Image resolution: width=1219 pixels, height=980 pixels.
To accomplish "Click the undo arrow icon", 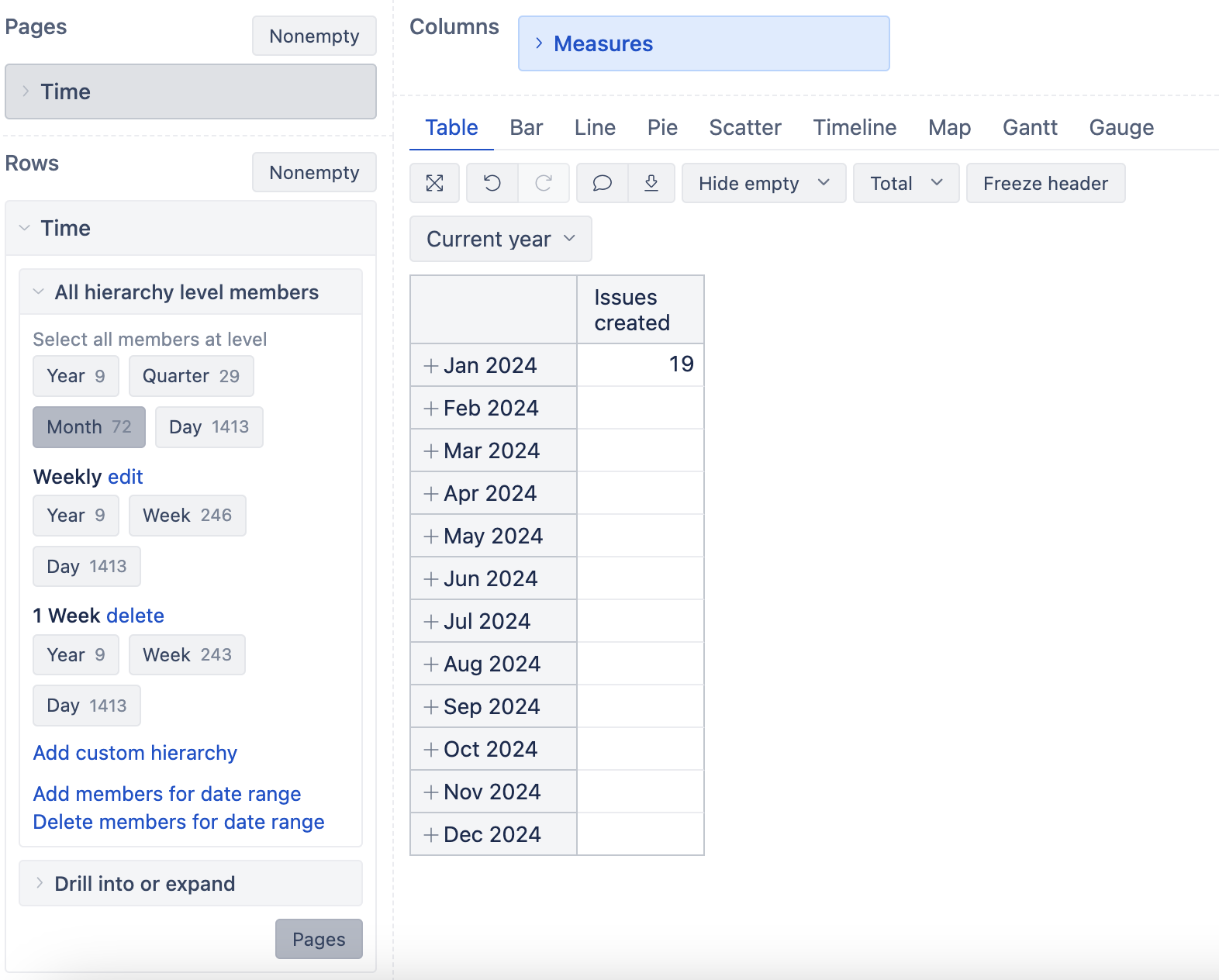I will [x=492, y=183].
